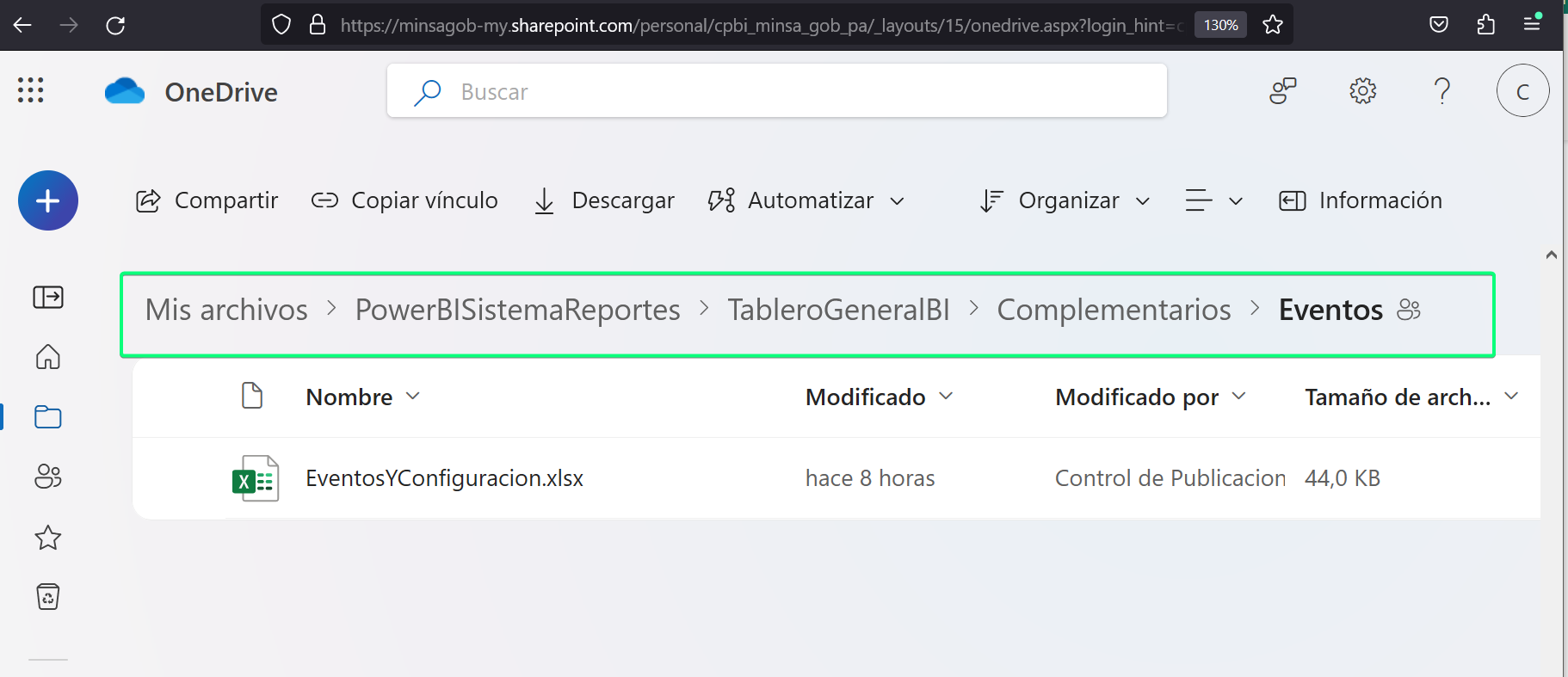Open browser extensions icon
Viewport: 1568px width, 677px height.
(1485, 24)
